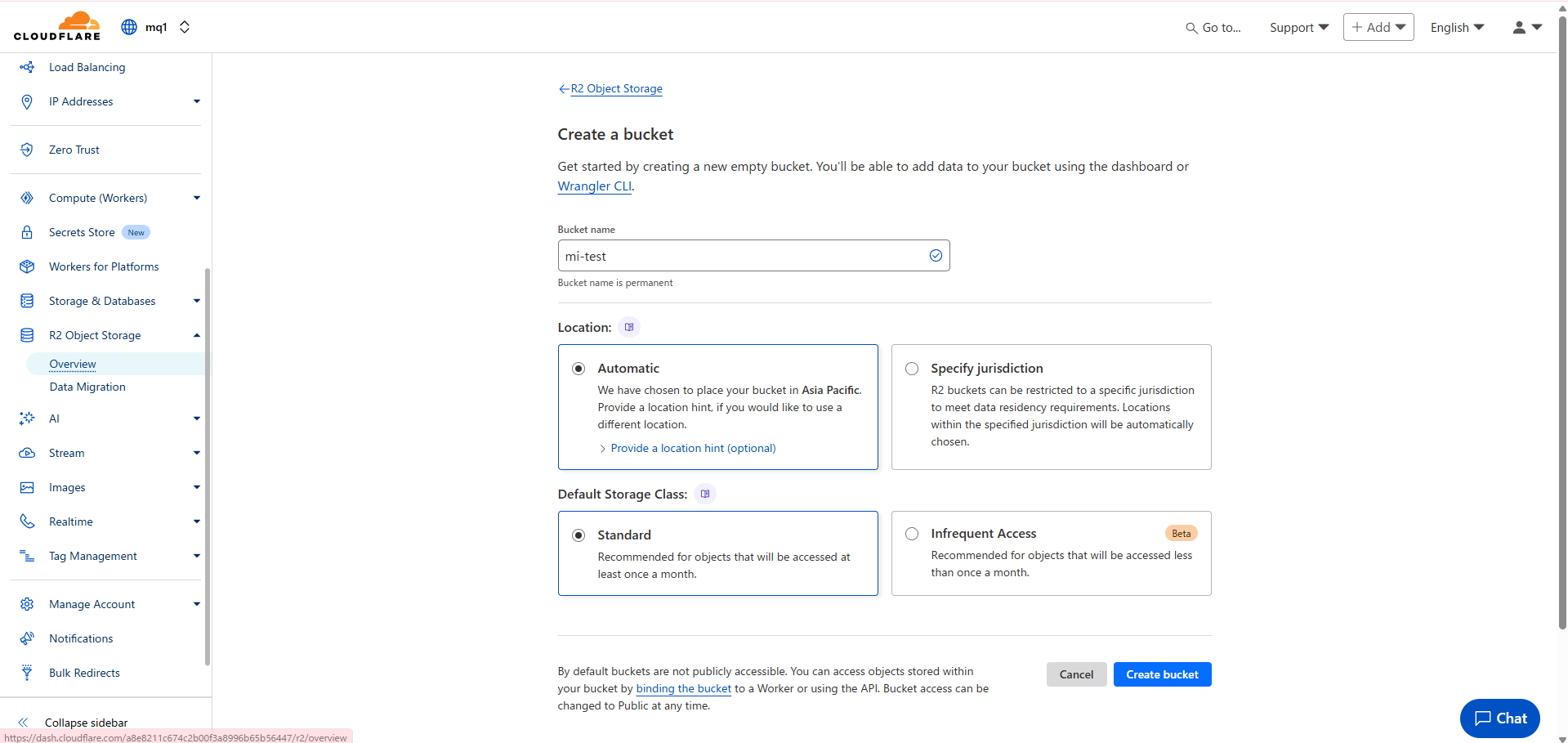Click the Storage & Databases icon

click(27, 301)
